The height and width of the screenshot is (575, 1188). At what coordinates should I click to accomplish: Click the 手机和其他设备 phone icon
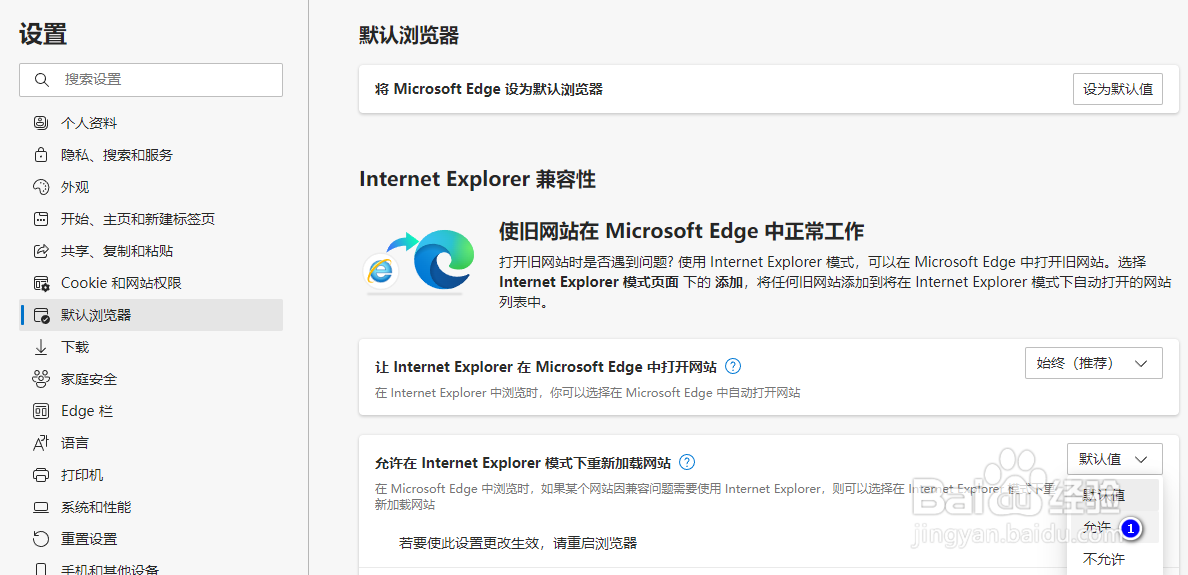tap(41, 569)
